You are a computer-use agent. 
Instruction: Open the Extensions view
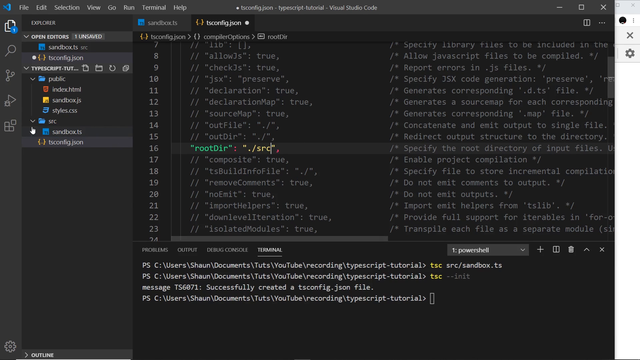10,125
